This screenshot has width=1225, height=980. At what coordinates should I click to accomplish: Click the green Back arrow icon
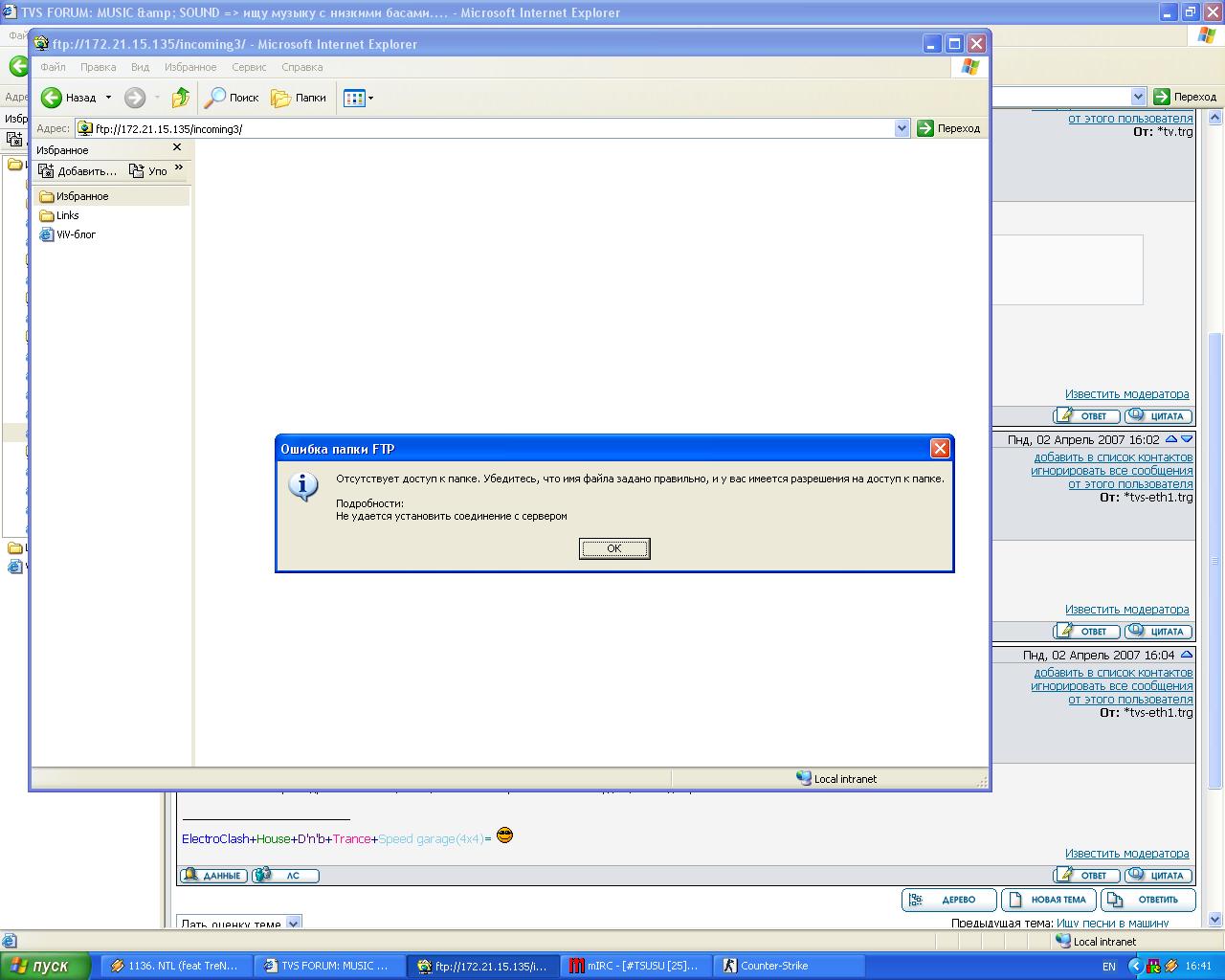click(x=52, y=98)
